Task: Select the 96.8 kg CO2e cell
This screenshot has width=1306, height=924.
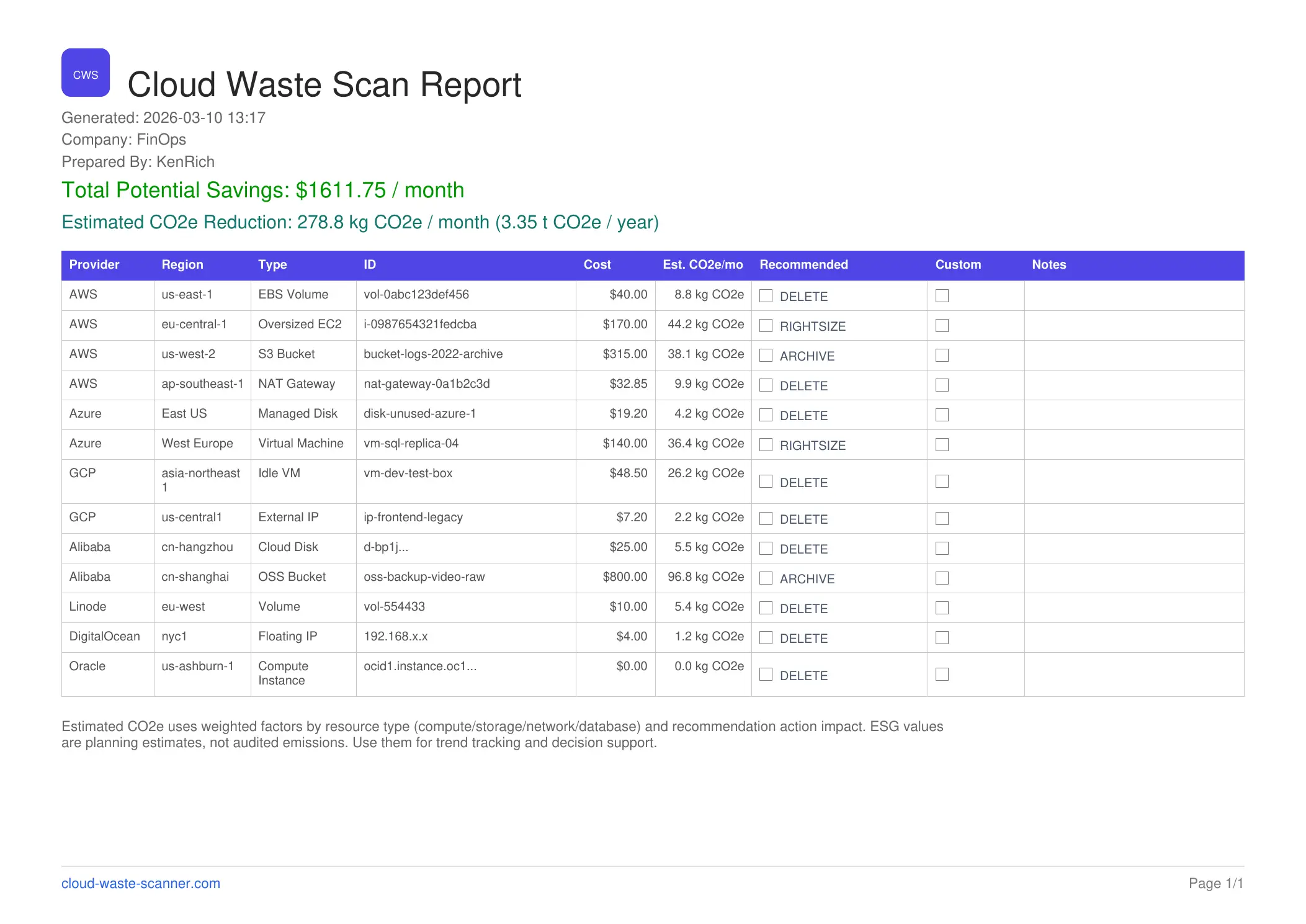Action: point(704,578)
